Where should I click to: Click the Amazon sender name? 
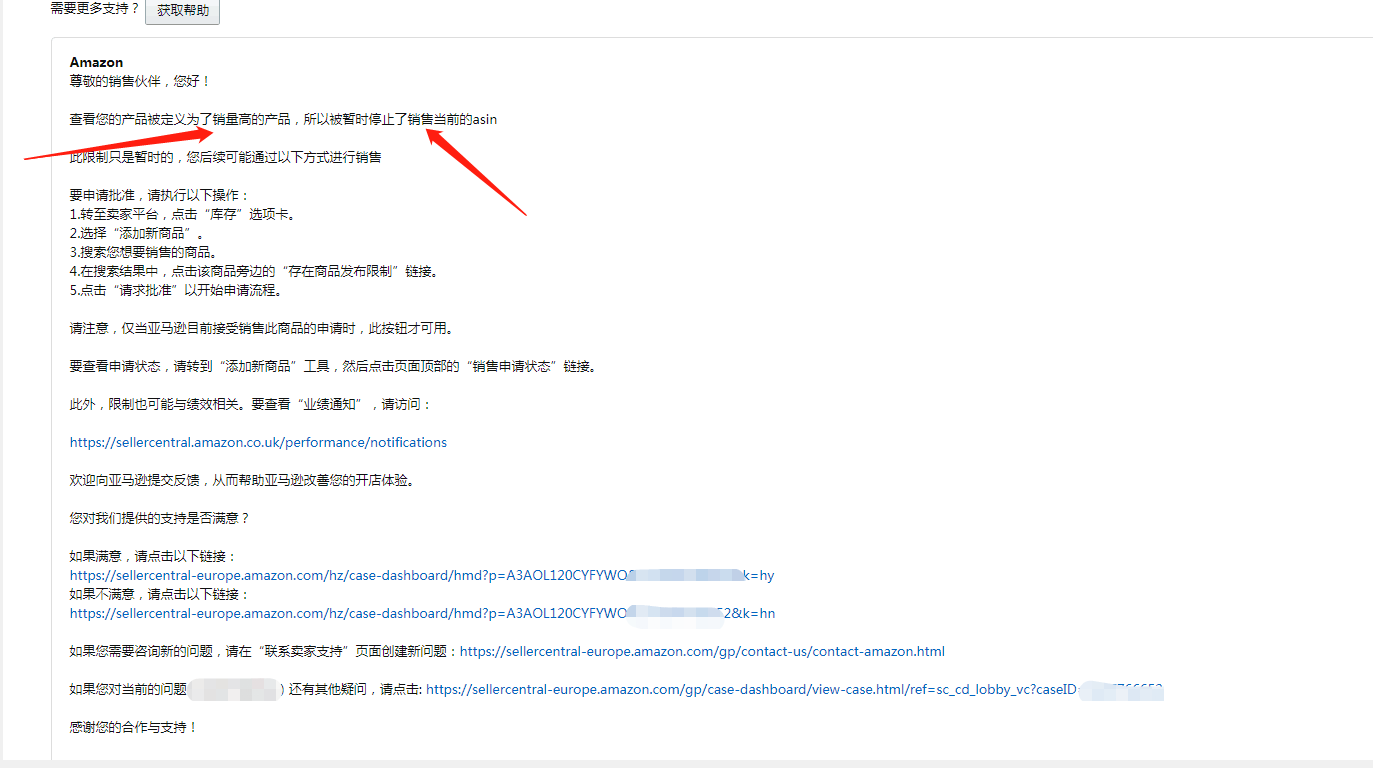click(x=96, y=62)
